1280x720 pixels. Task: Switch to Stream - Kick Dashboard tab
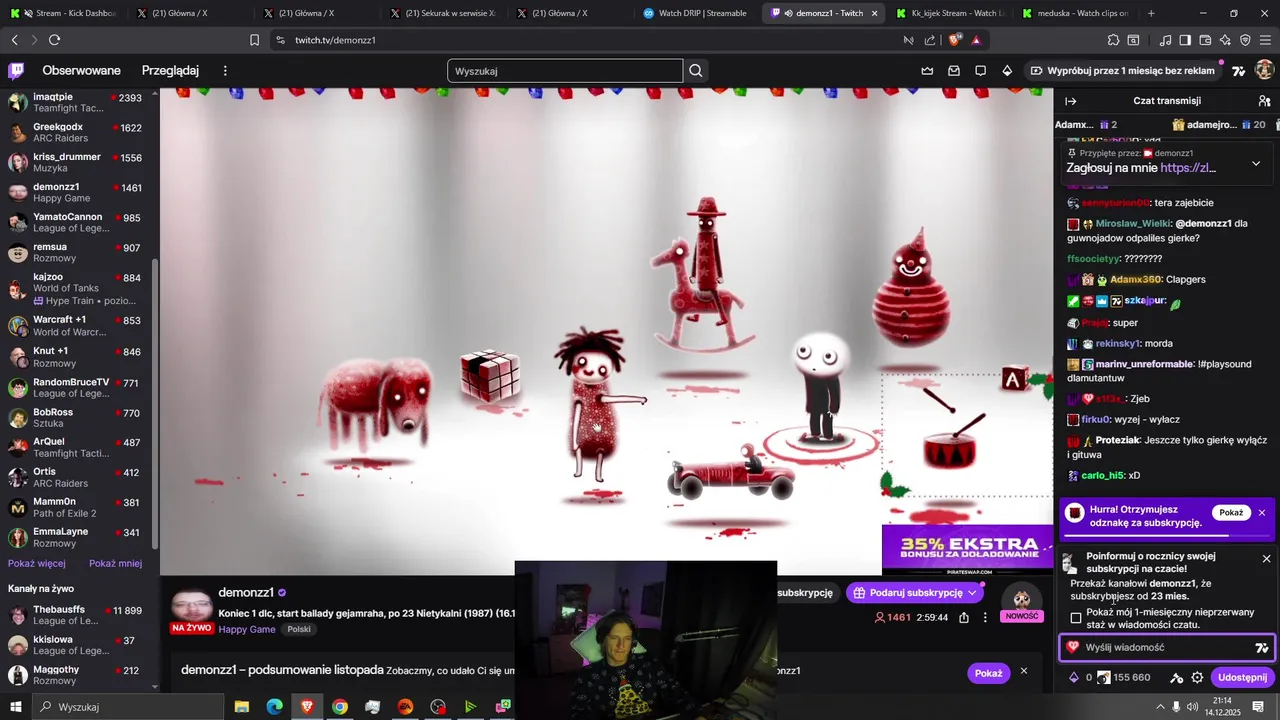[x=65, y=13]
